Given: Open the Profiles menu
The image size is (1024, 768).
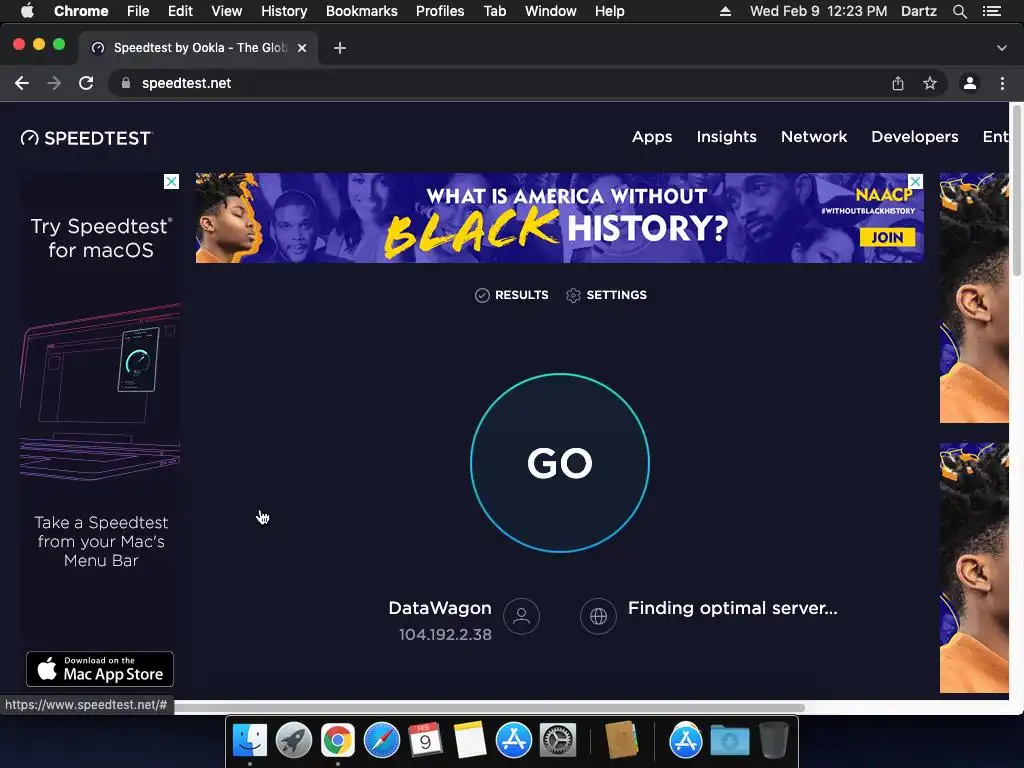Looking at the screenshot, I should [x=440, y=11].
